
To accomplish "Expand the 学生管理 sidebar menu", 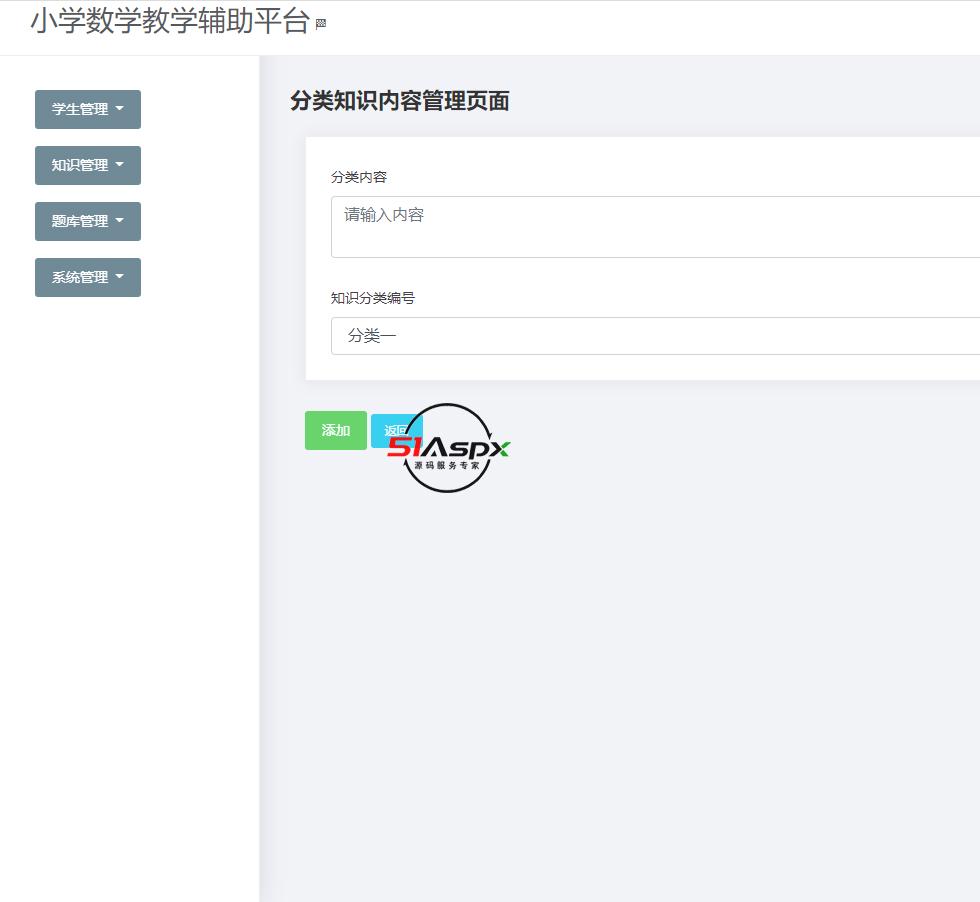I will pyautogui.click(x=87, y=109).
